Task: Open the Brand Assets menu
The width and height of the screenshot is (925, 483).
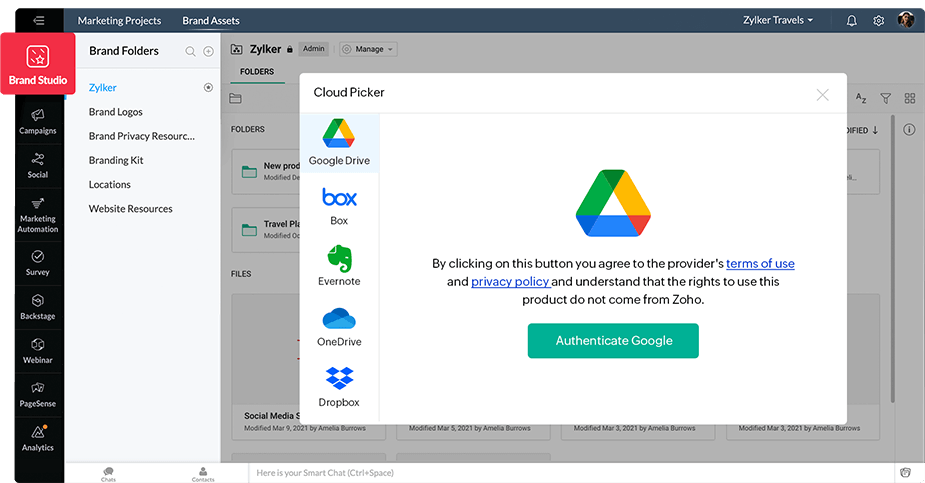Action: tap(211, 21)
